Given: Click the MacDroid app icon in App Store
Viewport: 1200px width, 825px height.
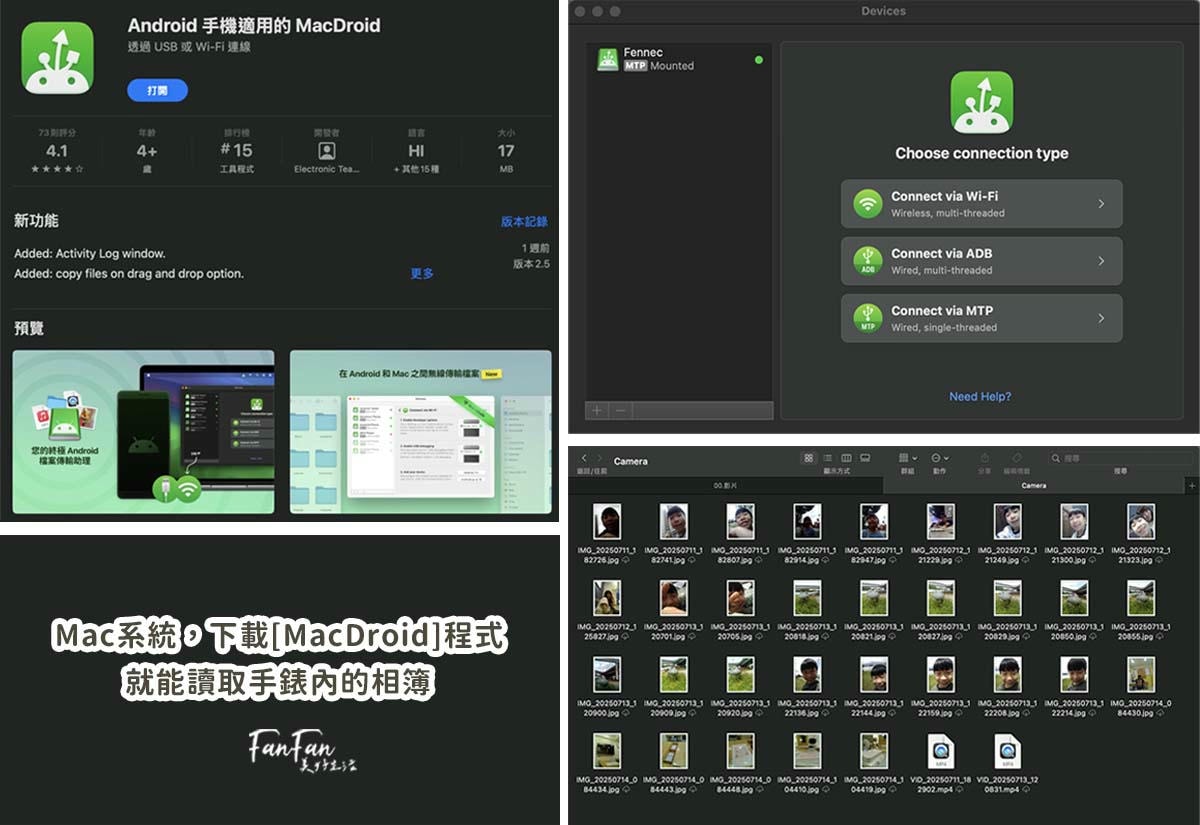Looking at the screenshot, I should click(58, 58).
